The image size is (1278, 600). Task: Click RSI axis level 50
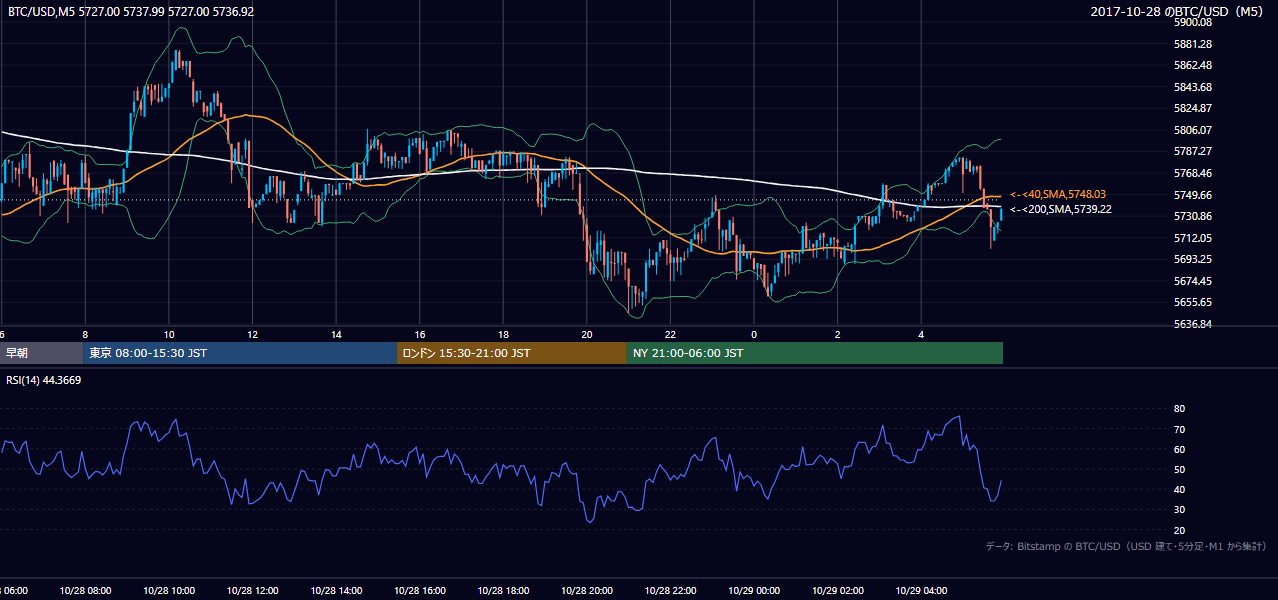click(1179, 469)
